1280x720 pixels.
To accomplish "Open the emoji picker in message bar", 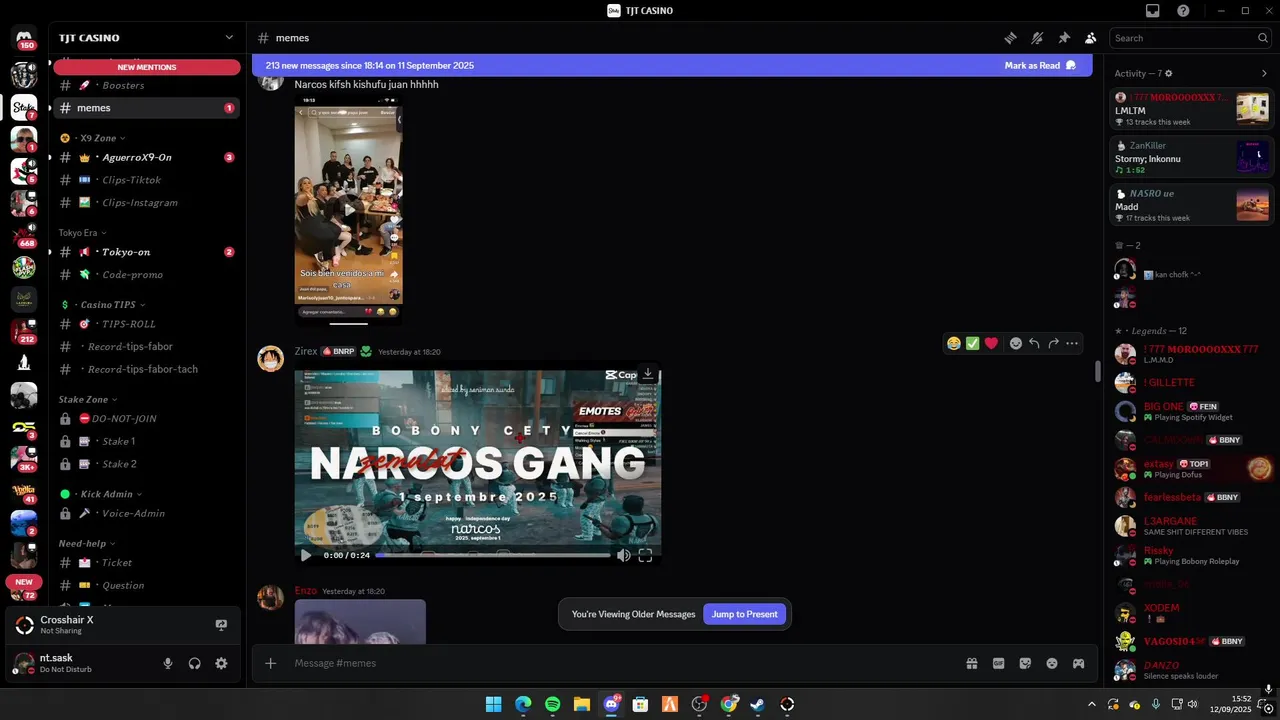I will (1052, 663).
